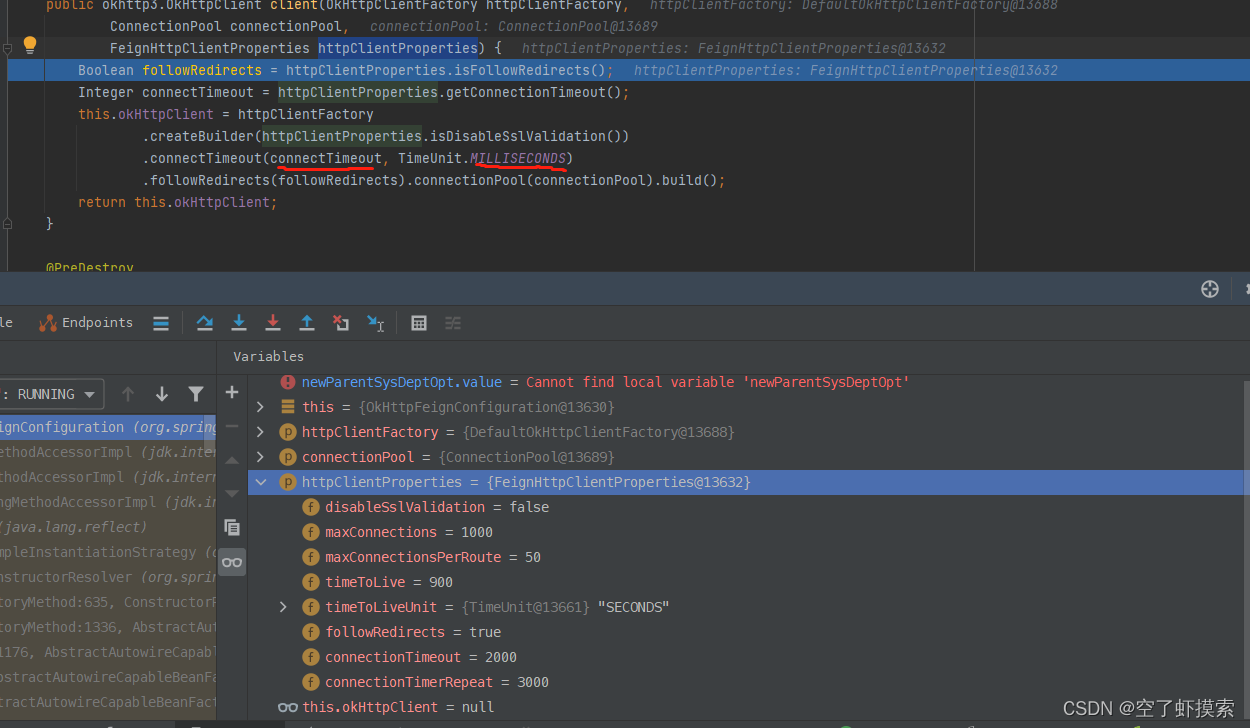Image resolution: width=1250 pixels, height=728 pixels.
Task: Force step into using red arrow icon
Action: pos(273,322)
